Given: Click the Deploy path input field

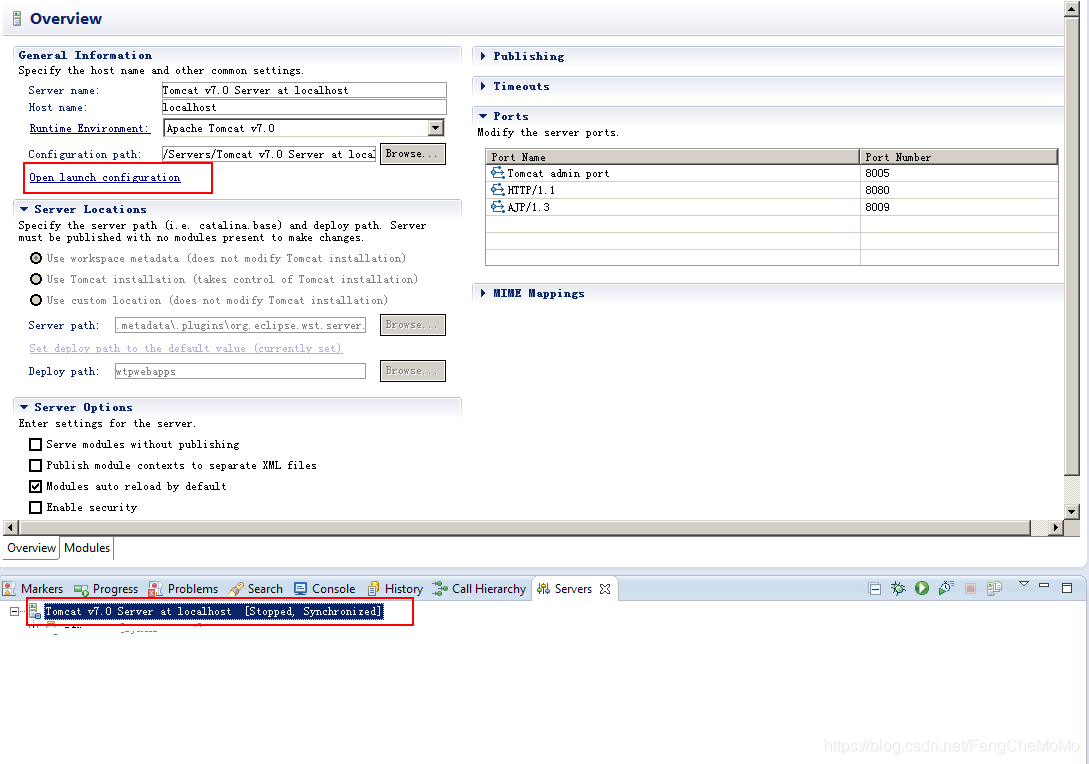Looking at the screenshot, I should point(240,372).
